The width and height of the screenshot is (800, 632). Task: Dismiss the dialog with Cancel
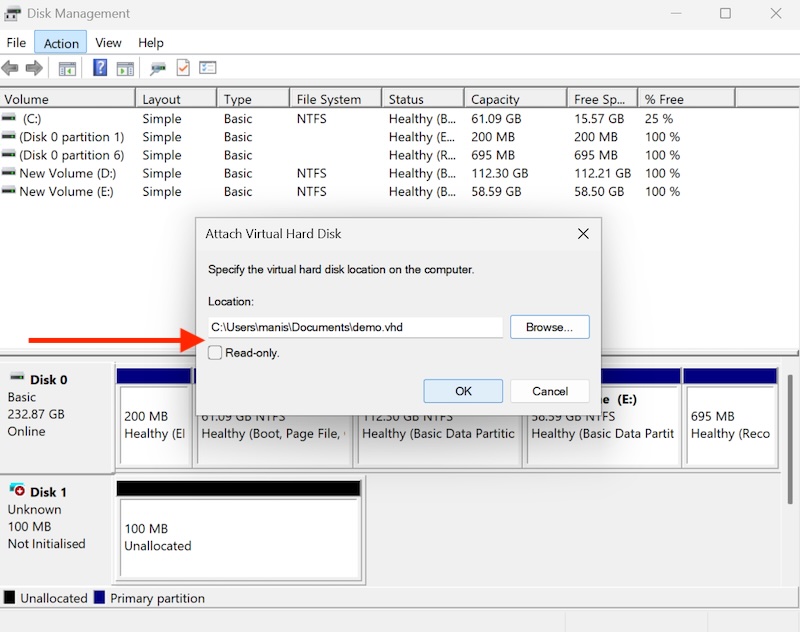(549, 391)
